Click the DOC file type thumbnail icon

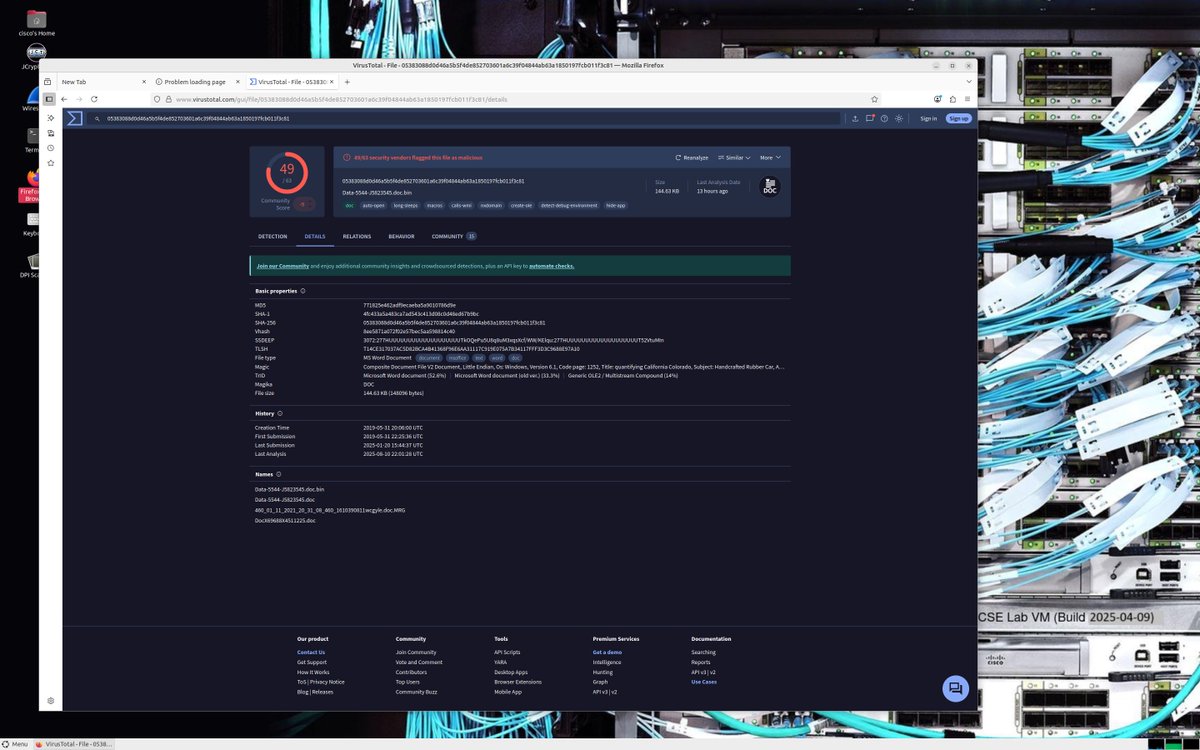click(x=769, y=186)
